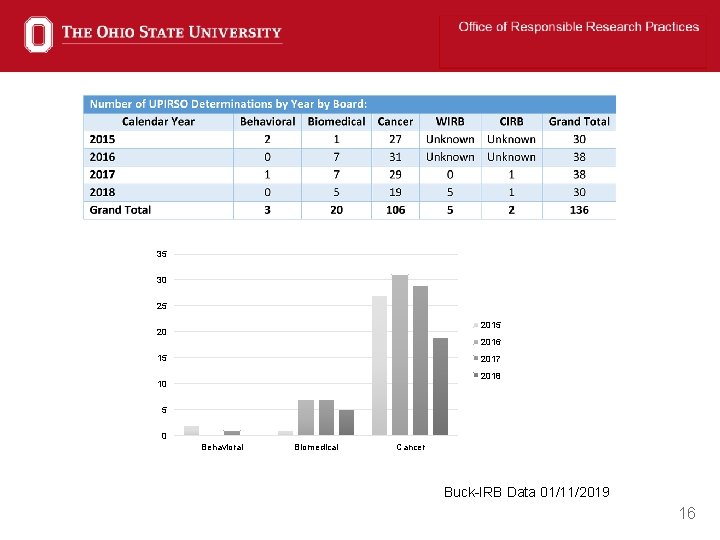Click the Office of Responsible Research Practices heading
This screenshot has height=540, width=720.
click(x=579, y=27)
